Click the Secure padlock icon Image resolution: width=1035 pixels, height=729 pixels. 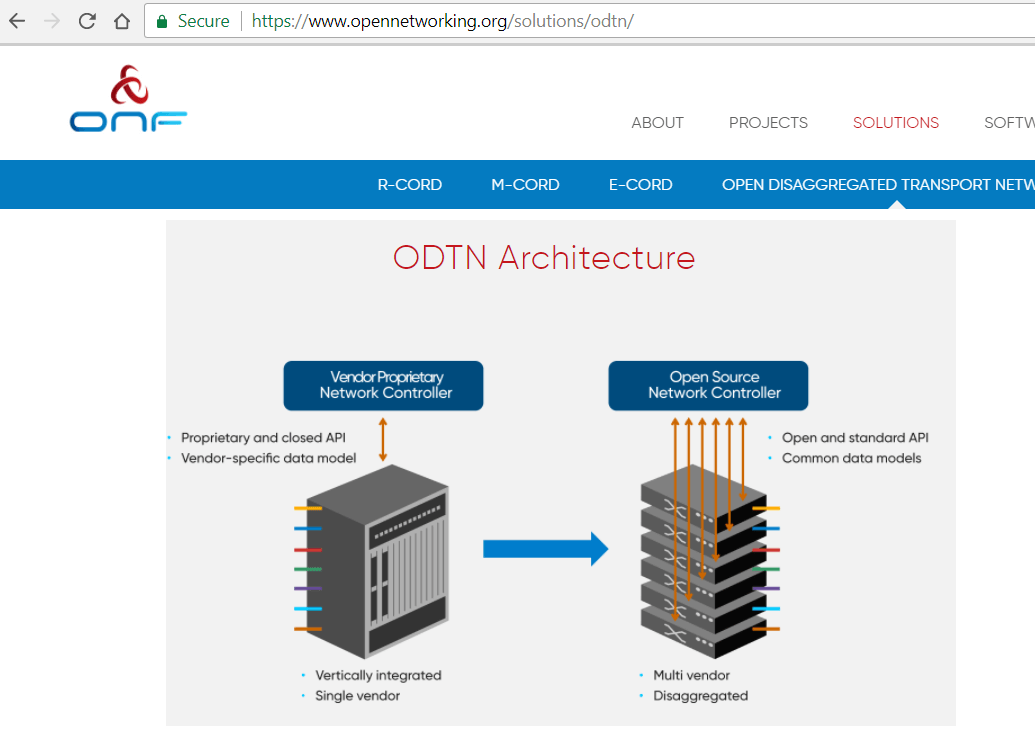point(162,20)
